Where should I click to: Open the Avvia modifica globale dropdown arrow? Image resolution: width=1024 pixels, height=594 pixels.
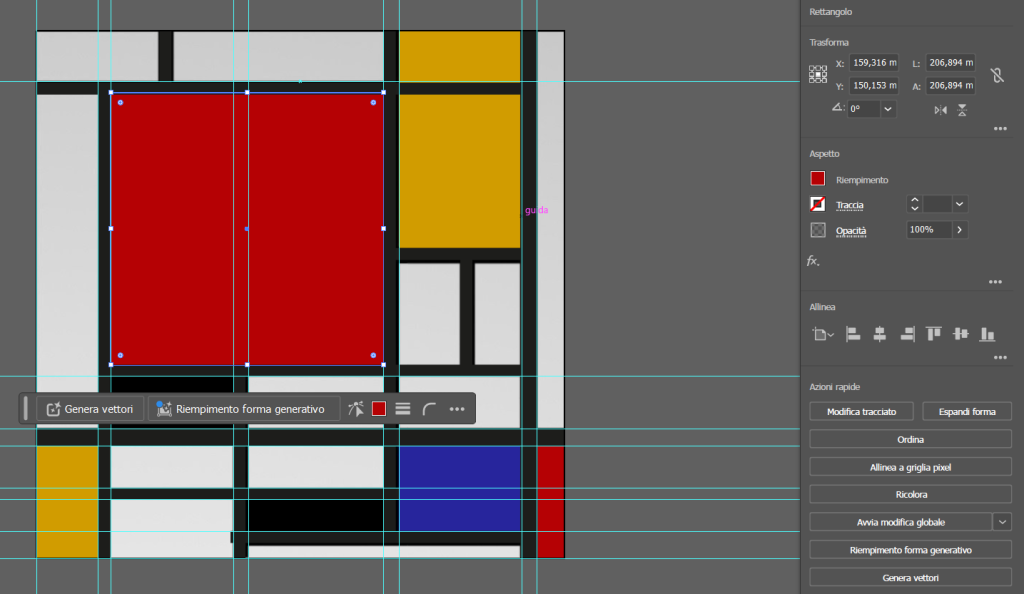coord(1003,522)
